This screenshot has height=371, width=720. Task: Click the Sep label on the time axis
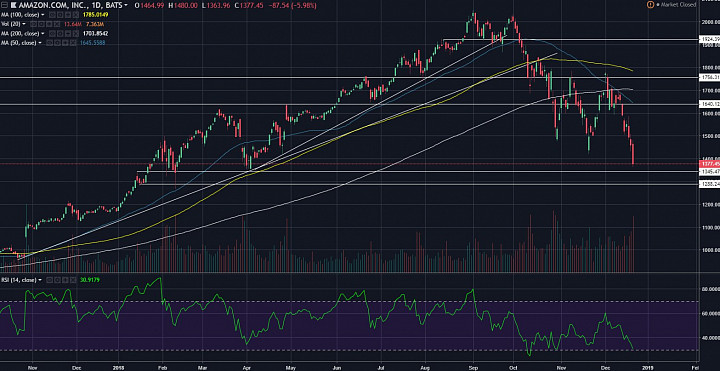tap(473, 367)
